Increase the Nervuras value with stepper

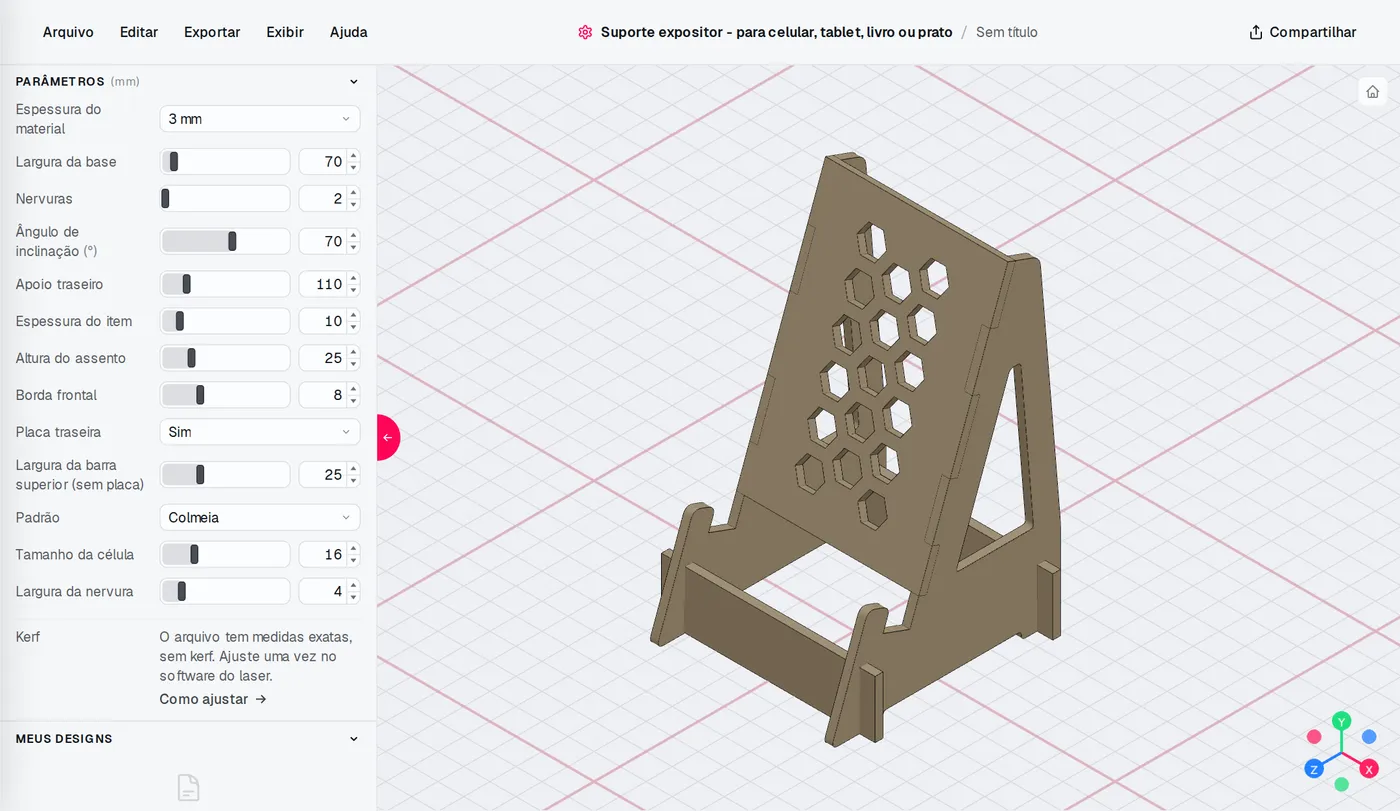[353, 193]
